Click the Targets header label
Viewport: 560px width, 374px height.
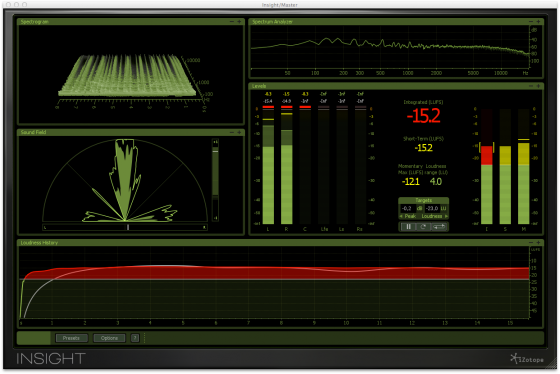tap(424, 200)
